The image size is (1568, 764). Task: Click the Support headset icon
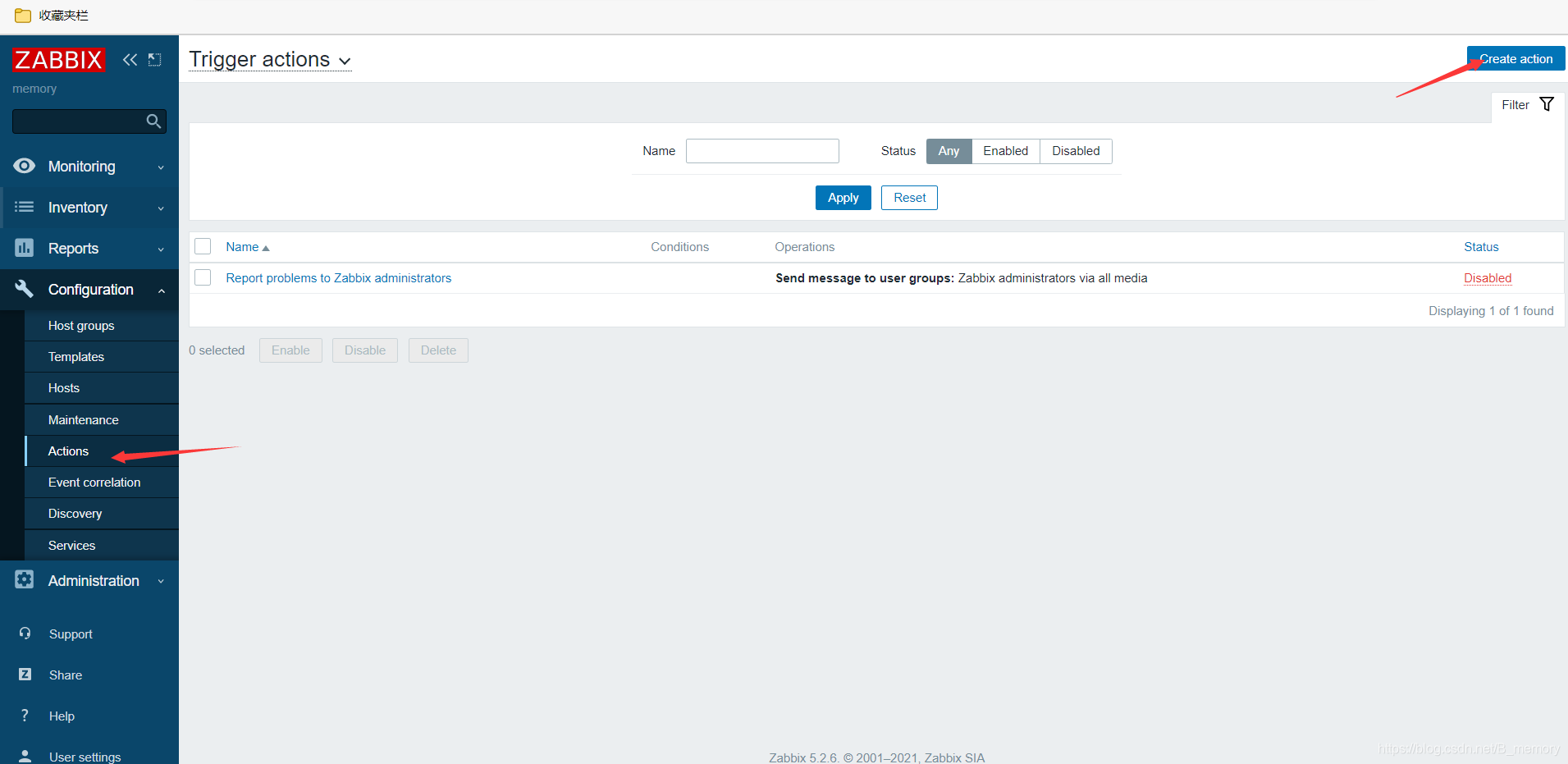point(25,634)
